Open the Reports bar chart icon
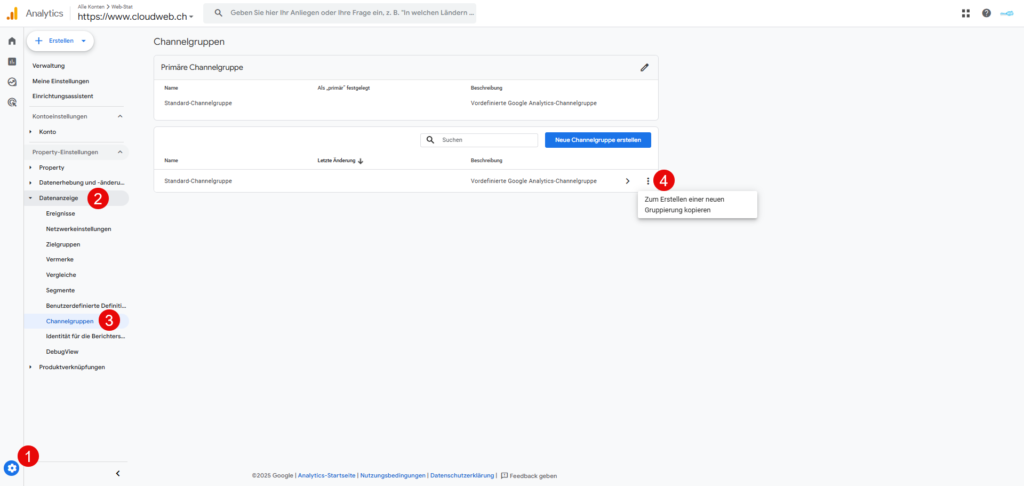 pyautogui.click(x=12, y=61)
